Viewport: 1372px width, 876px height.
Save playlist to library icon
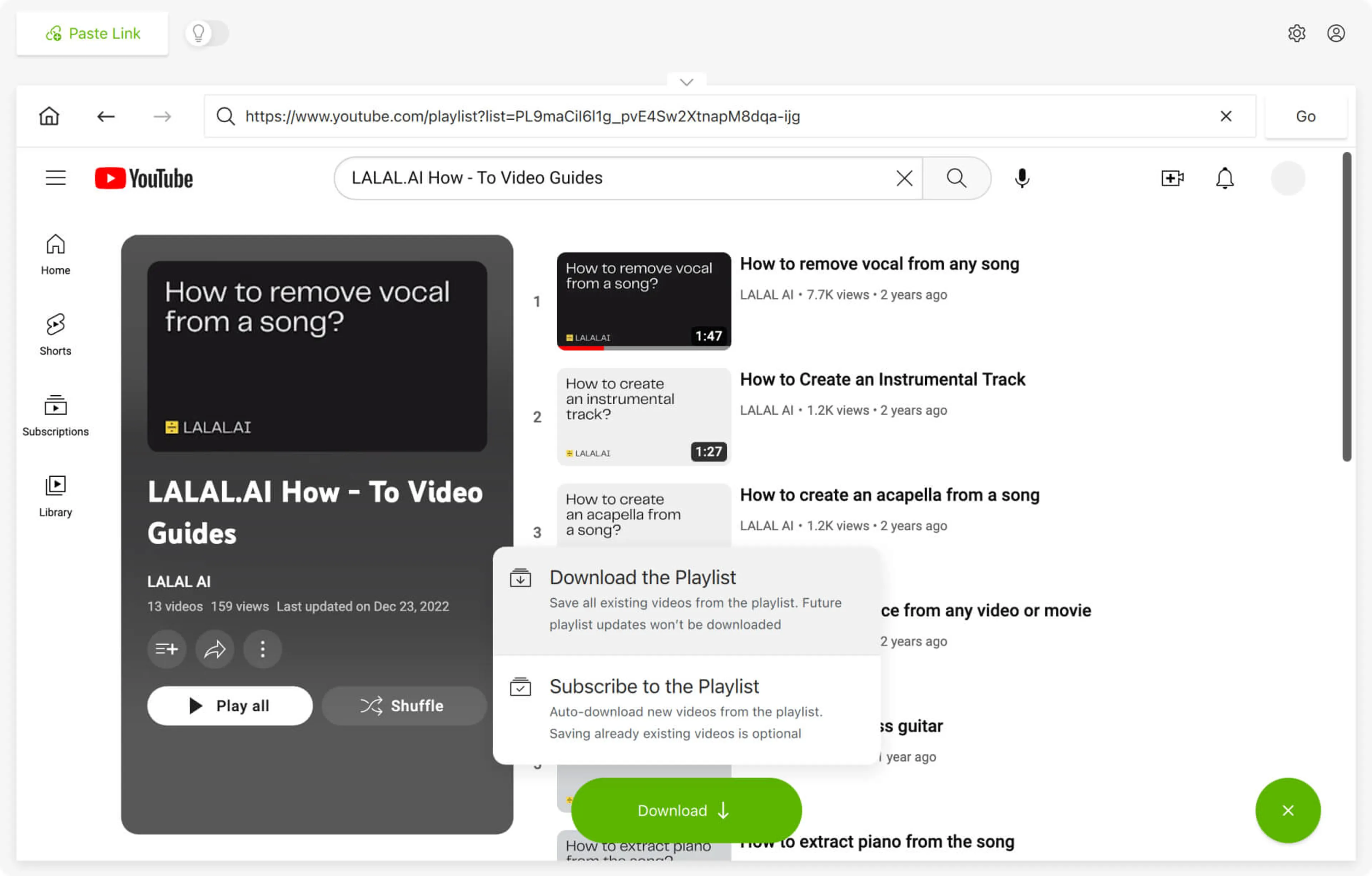point(166,649)
